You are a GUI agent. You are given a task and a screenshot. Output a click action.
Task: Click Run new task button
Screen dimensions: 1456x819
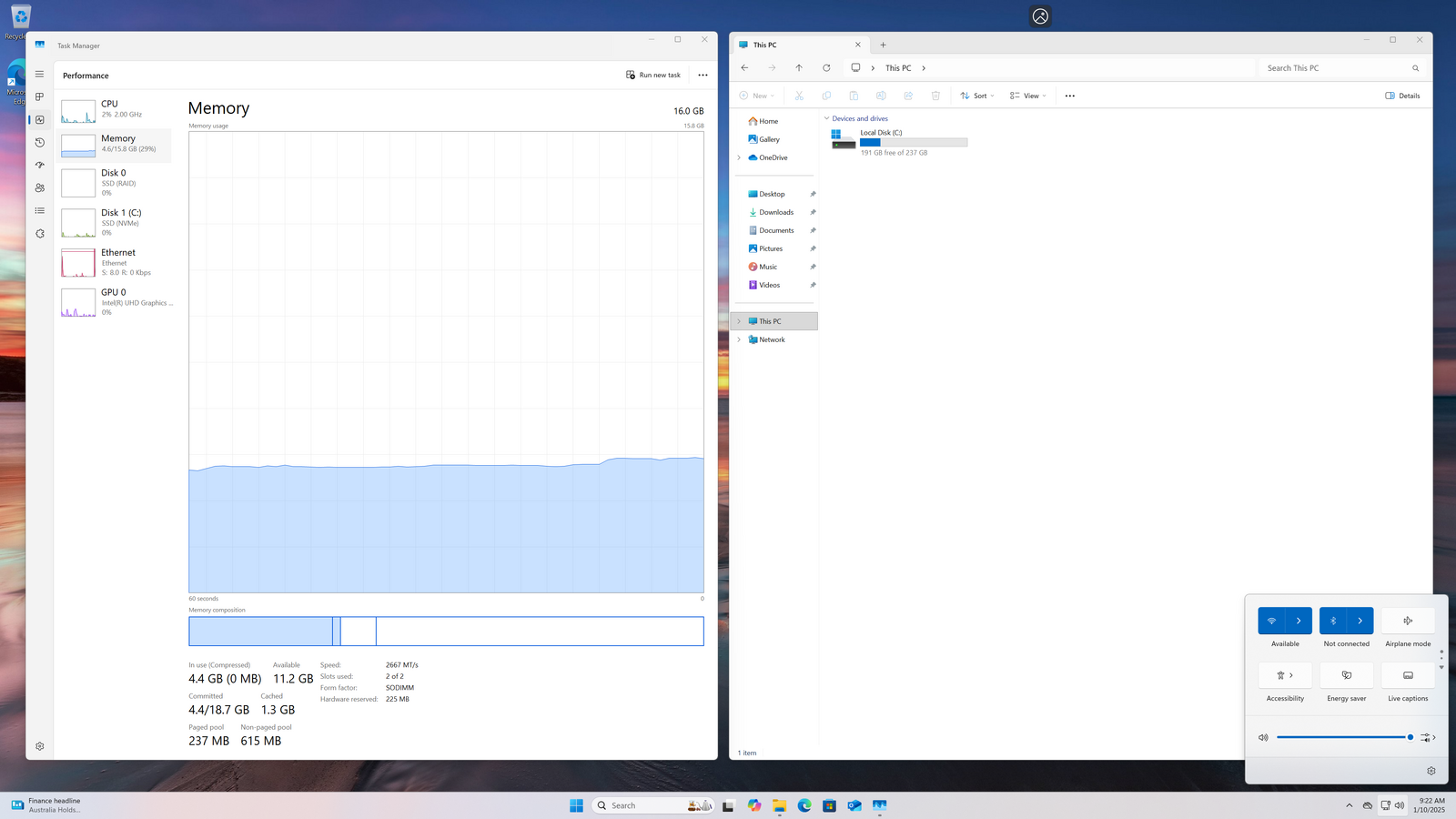point(653,76)
